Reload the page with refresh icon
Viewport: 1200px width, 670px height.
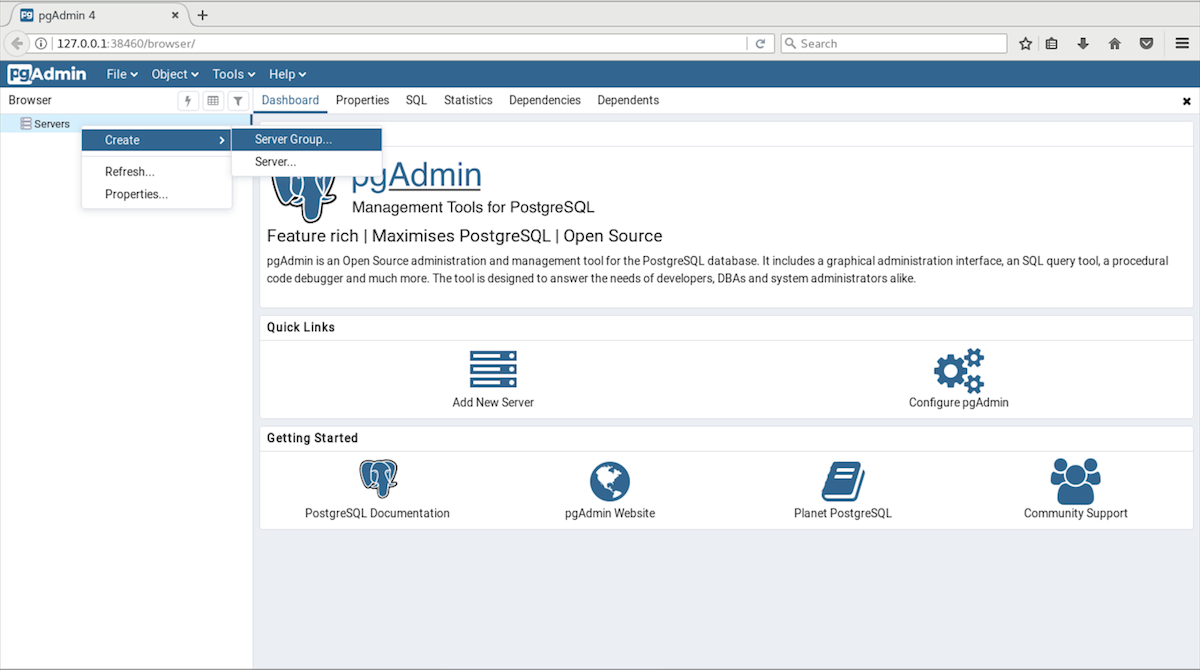[760, 44]
